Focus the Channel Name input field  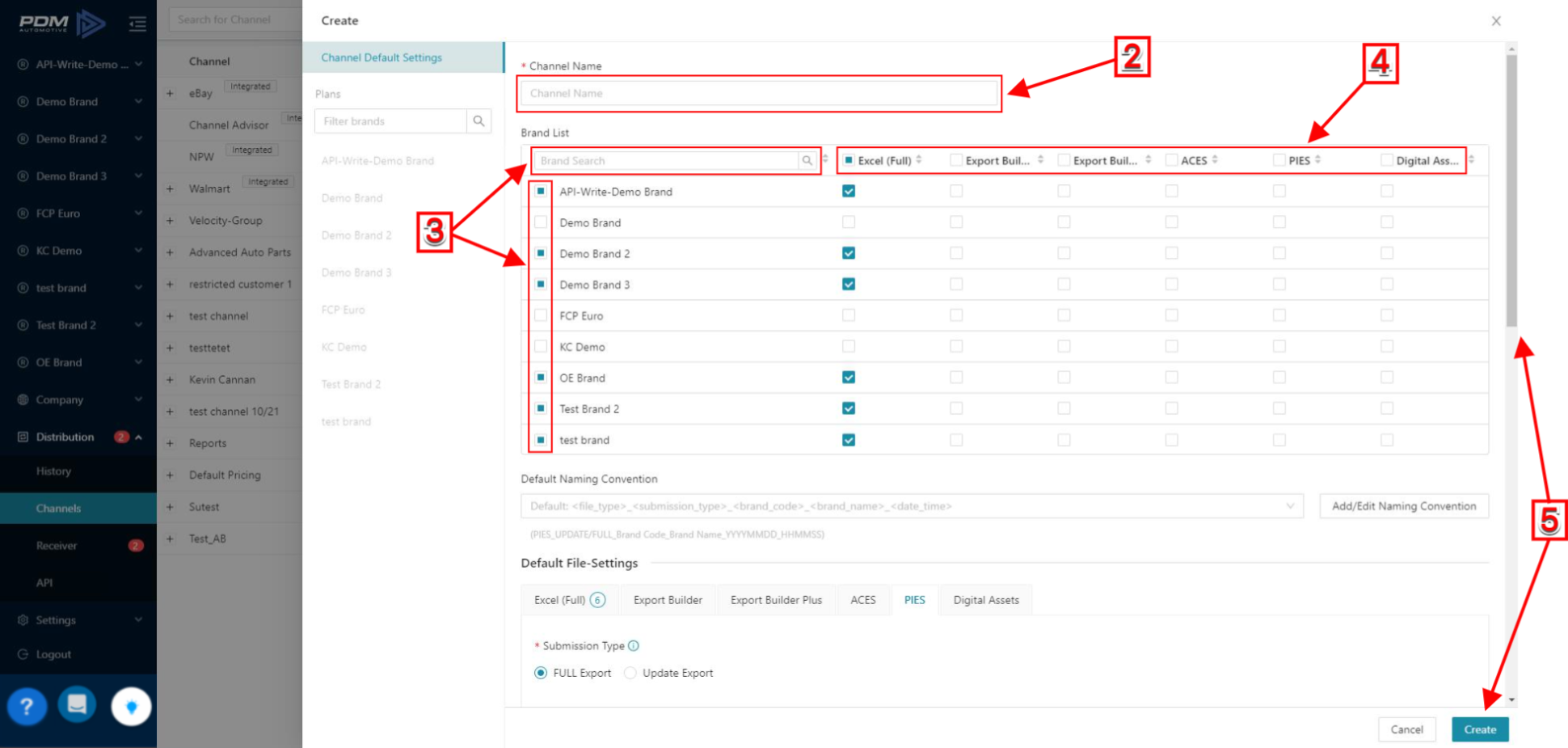(x=759, y=94)
